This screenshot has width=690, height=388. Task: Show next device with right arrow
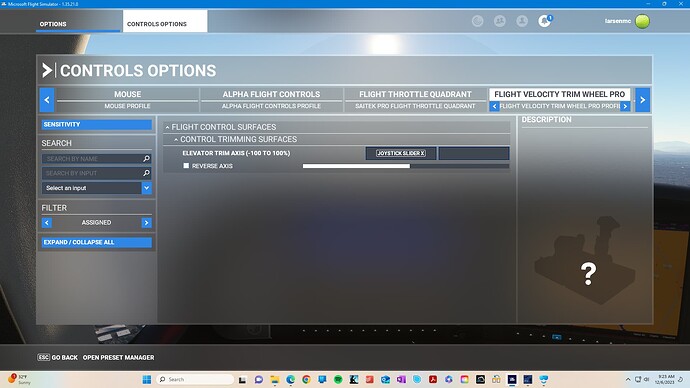(642, 100)
